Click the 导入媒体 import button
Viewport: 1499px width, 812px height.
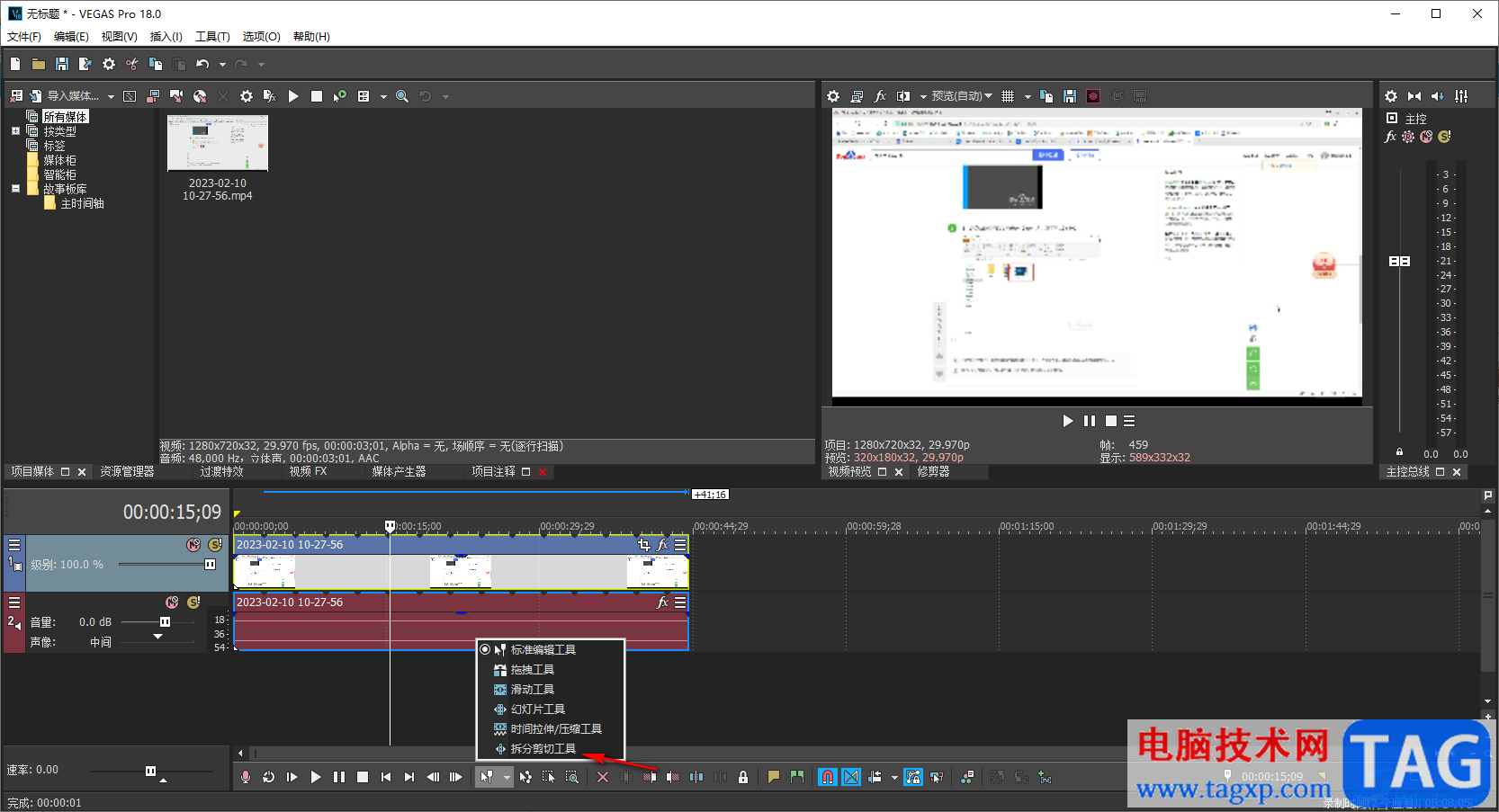pyautogui.click(x=72, y=96)
